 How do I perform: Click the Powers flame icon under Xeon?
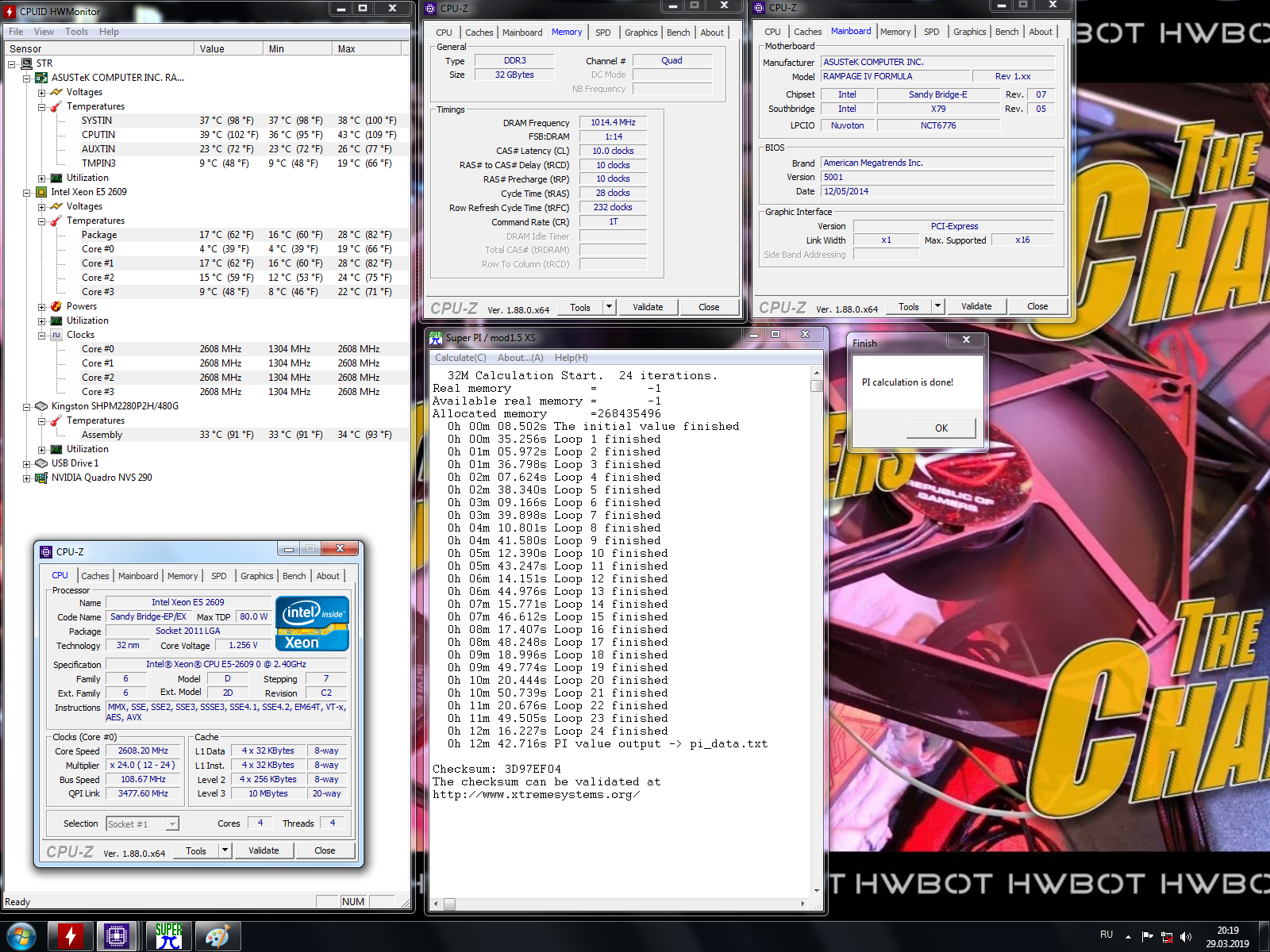coord(56,306)
